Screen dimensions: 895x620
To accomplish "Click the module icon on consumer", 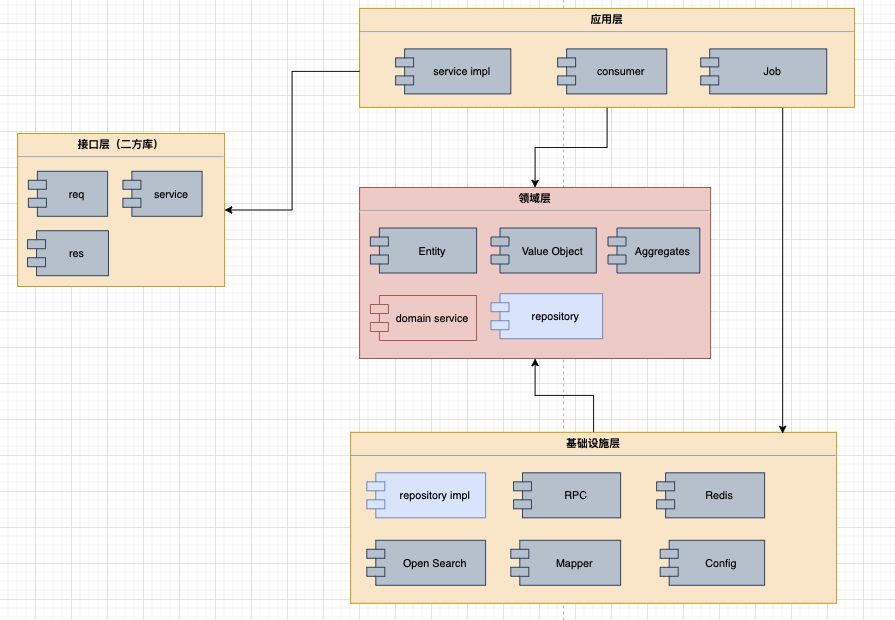I will (x=567, y=71).
